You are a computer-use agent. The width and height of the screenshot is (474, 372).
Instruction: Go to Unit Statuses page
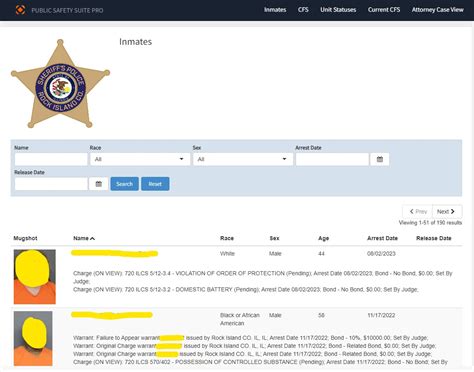click(338, 10)
